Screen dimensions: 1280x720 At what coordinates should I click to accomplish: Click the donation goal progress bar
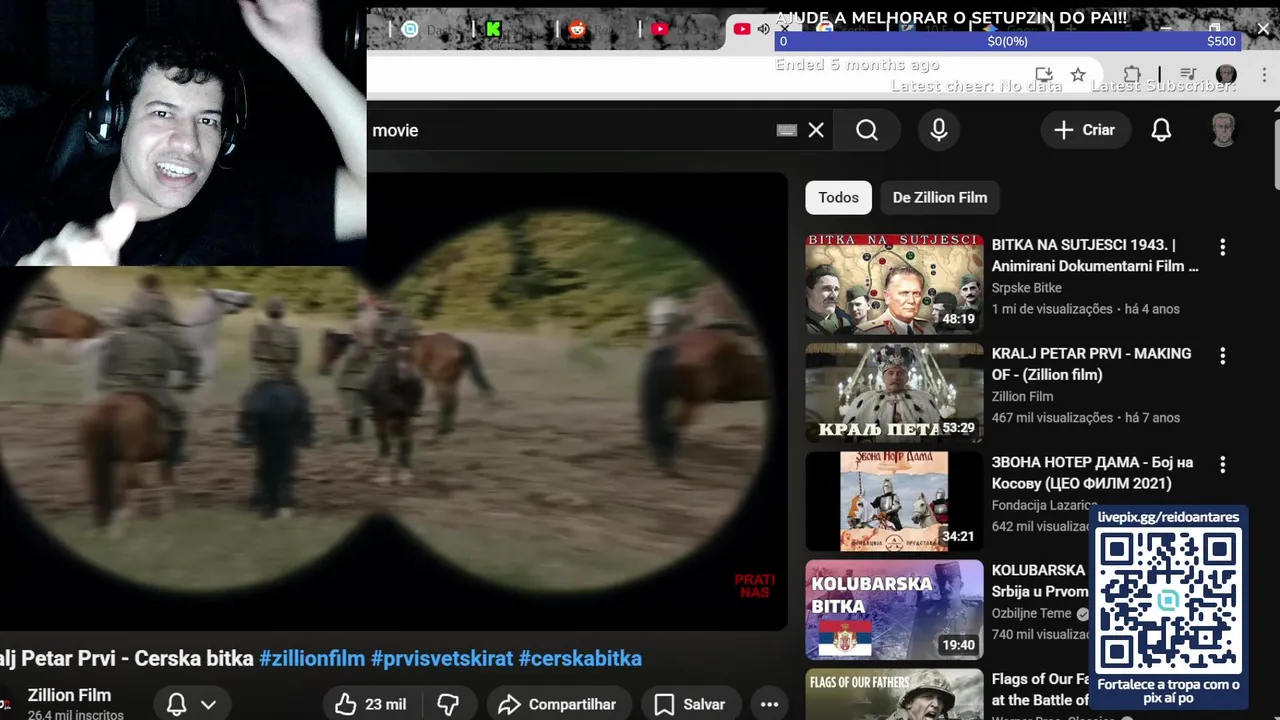[1008, 41]
